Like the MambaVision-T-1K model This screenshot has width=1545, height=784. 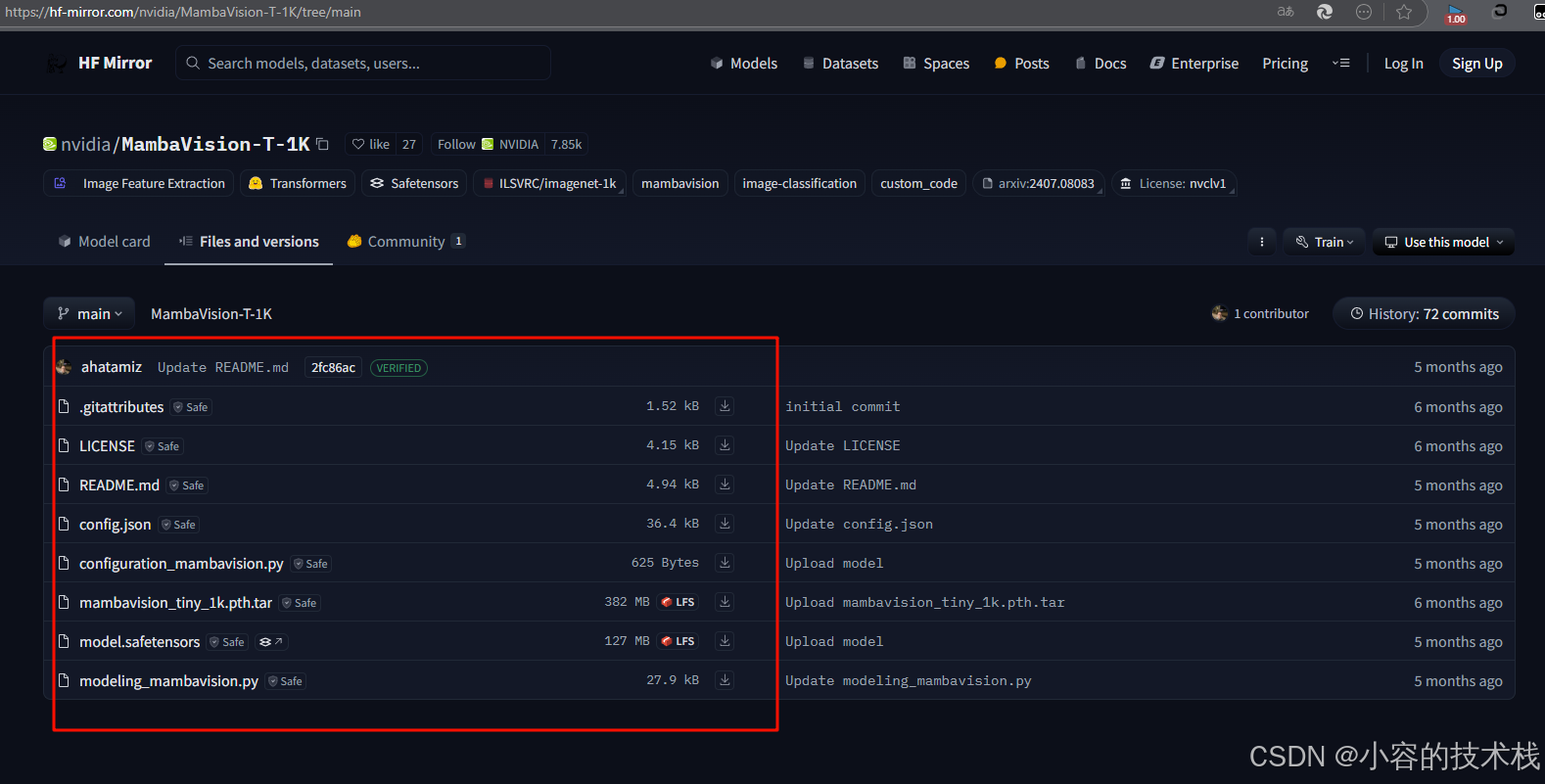[371, 144]
